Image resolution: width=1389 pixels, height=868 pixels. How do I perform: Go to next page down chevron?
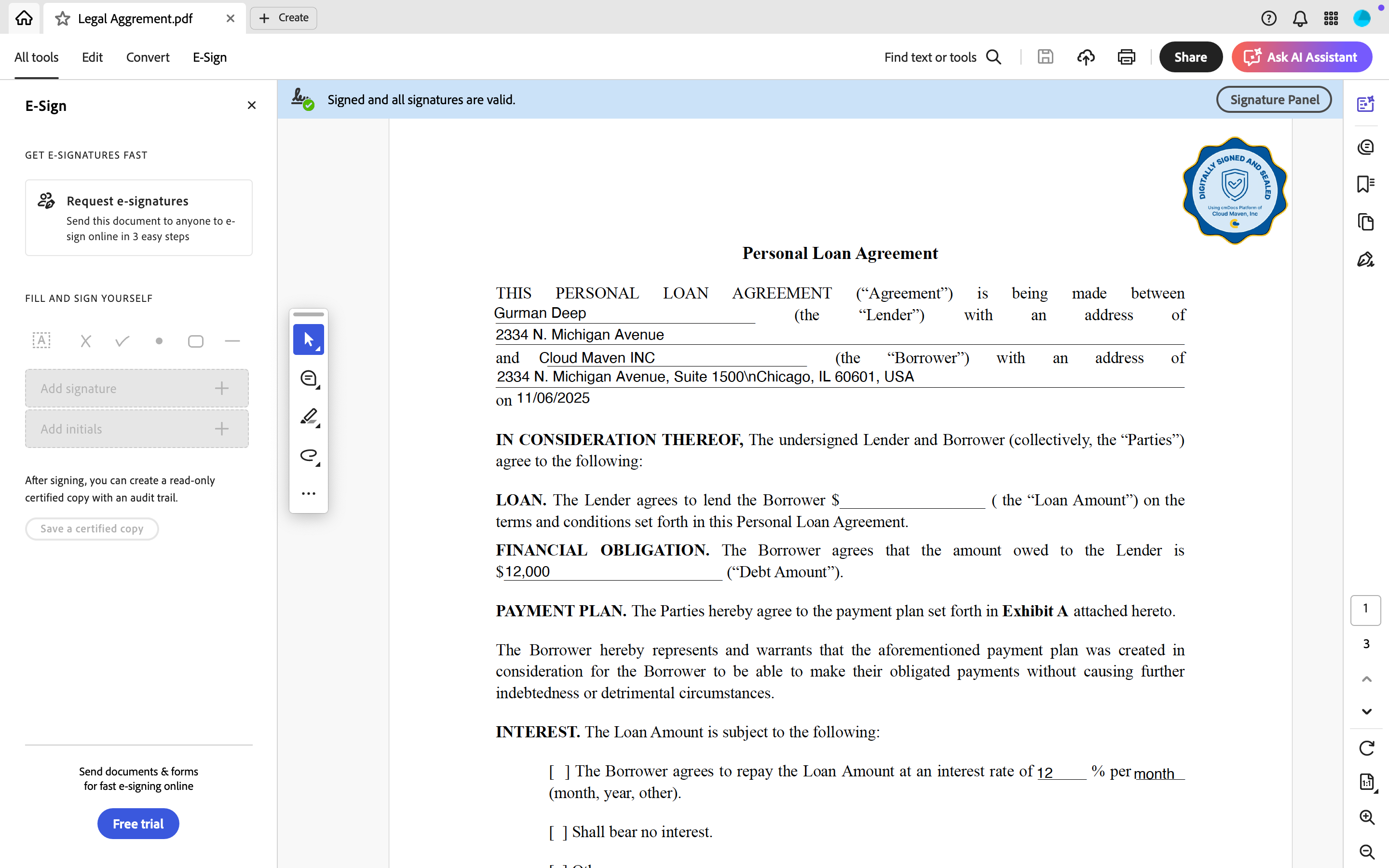coord(1367,711)
